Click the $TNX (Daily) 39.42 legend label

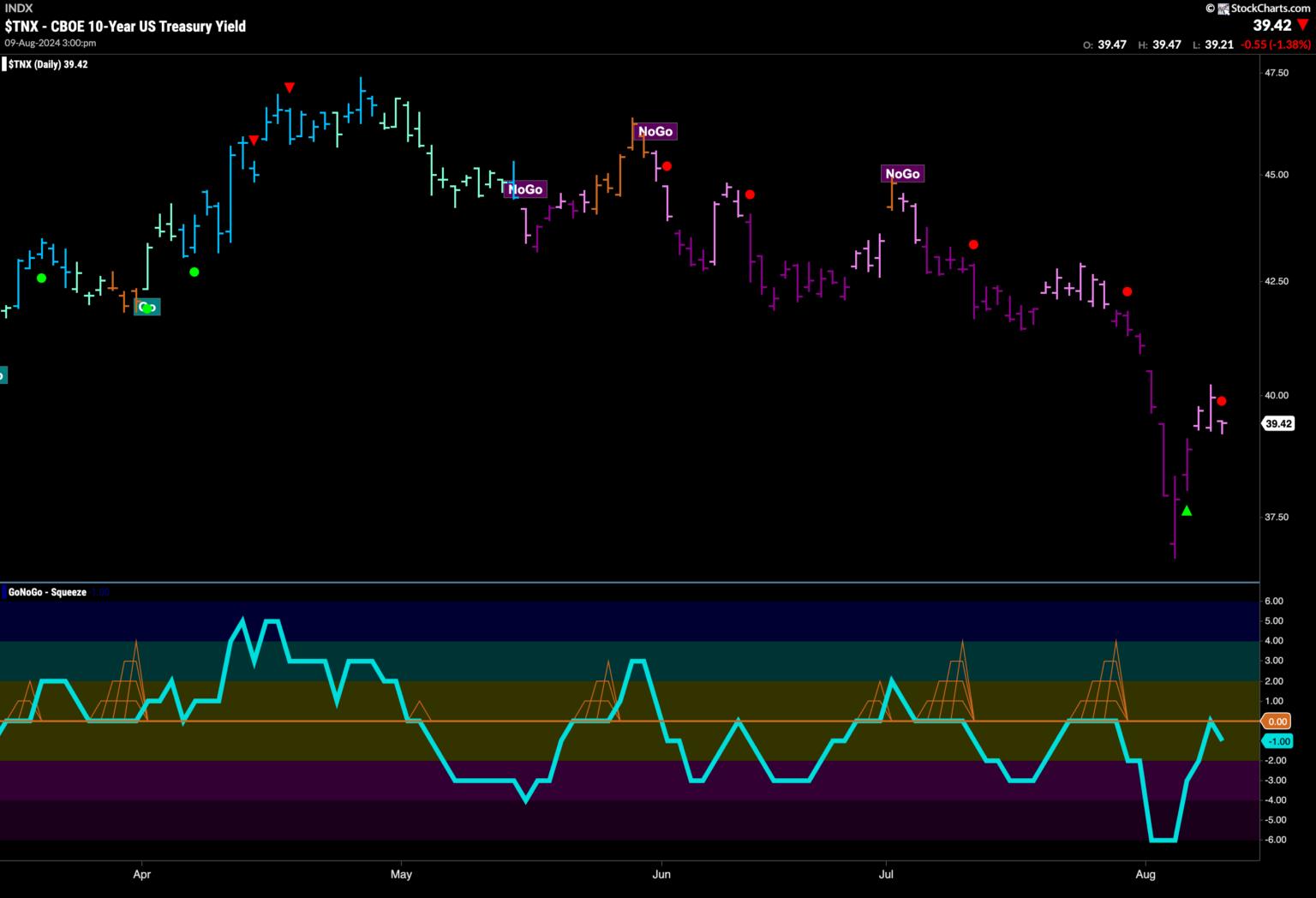tap(47, 64)
